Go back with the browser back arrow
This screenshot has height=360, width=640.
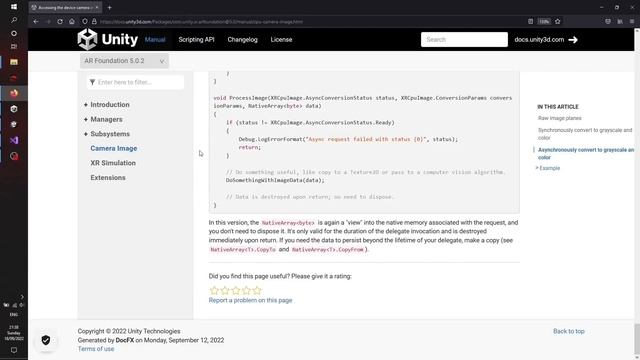click(36, 22)
